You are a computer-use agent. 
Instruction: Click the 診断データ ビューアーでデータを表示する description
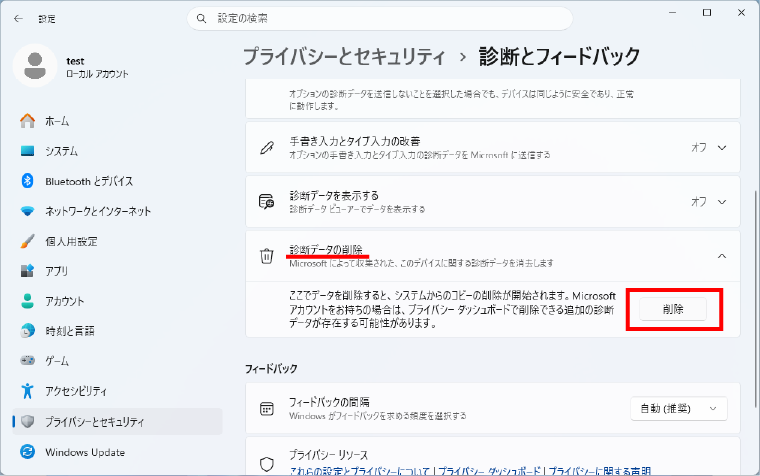pyautogui.click(x=357, y=209)
